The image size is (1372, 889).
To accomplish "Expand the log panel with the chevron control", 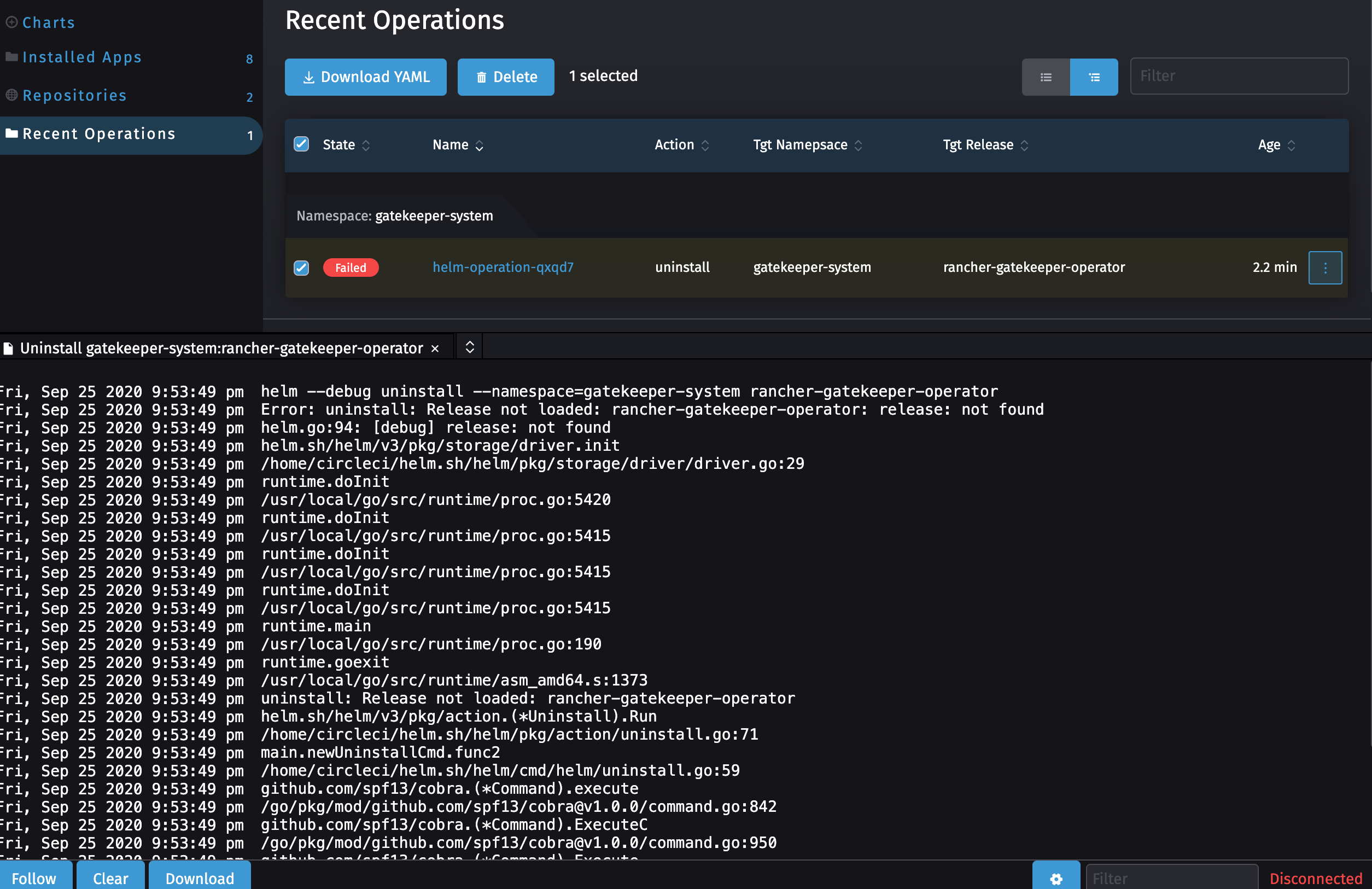I will click(x=469, y=346).
